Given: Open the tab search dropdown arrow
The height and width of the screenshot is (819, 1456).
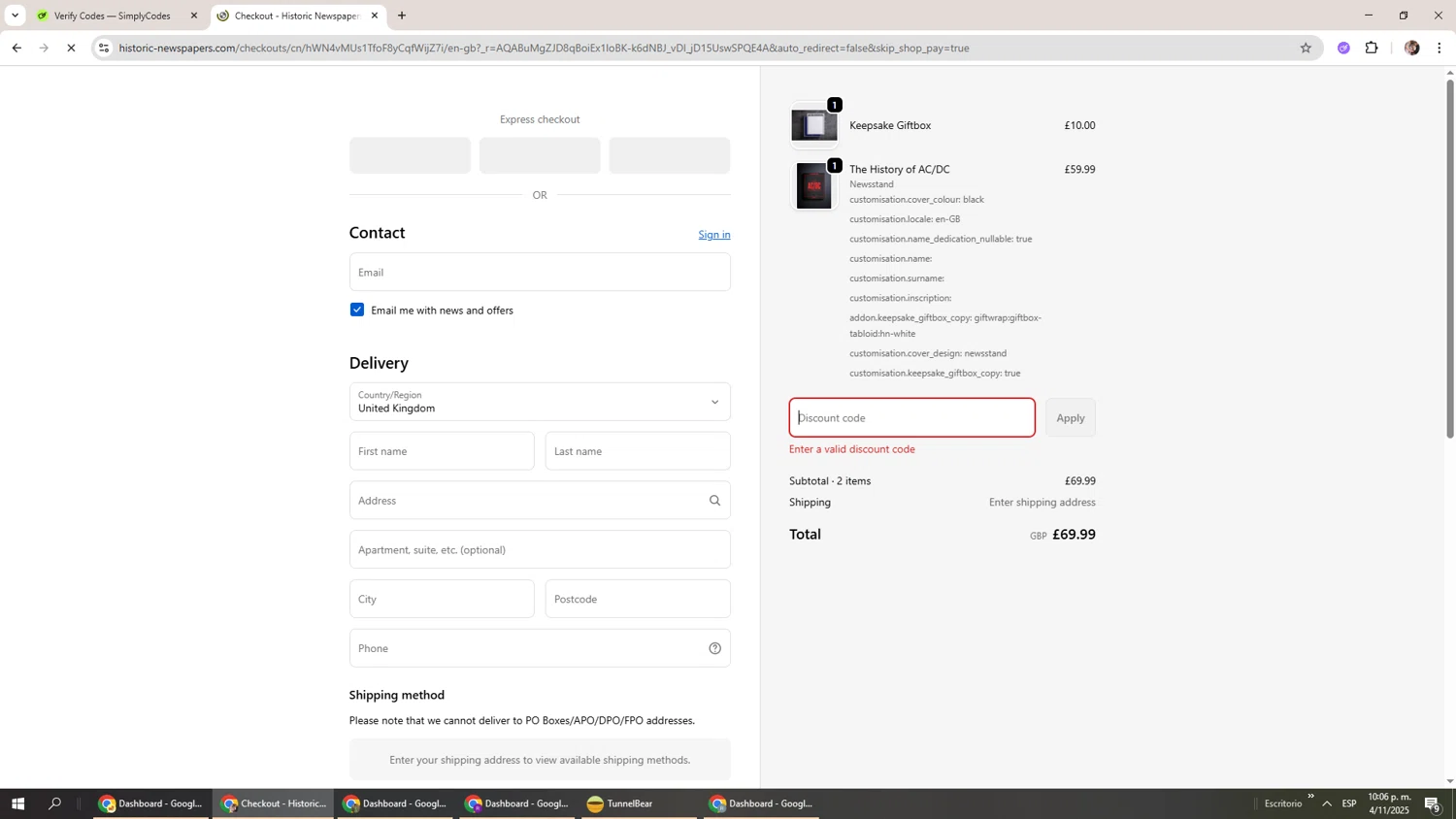Looking at the screenshot, I should click(15, 16).
